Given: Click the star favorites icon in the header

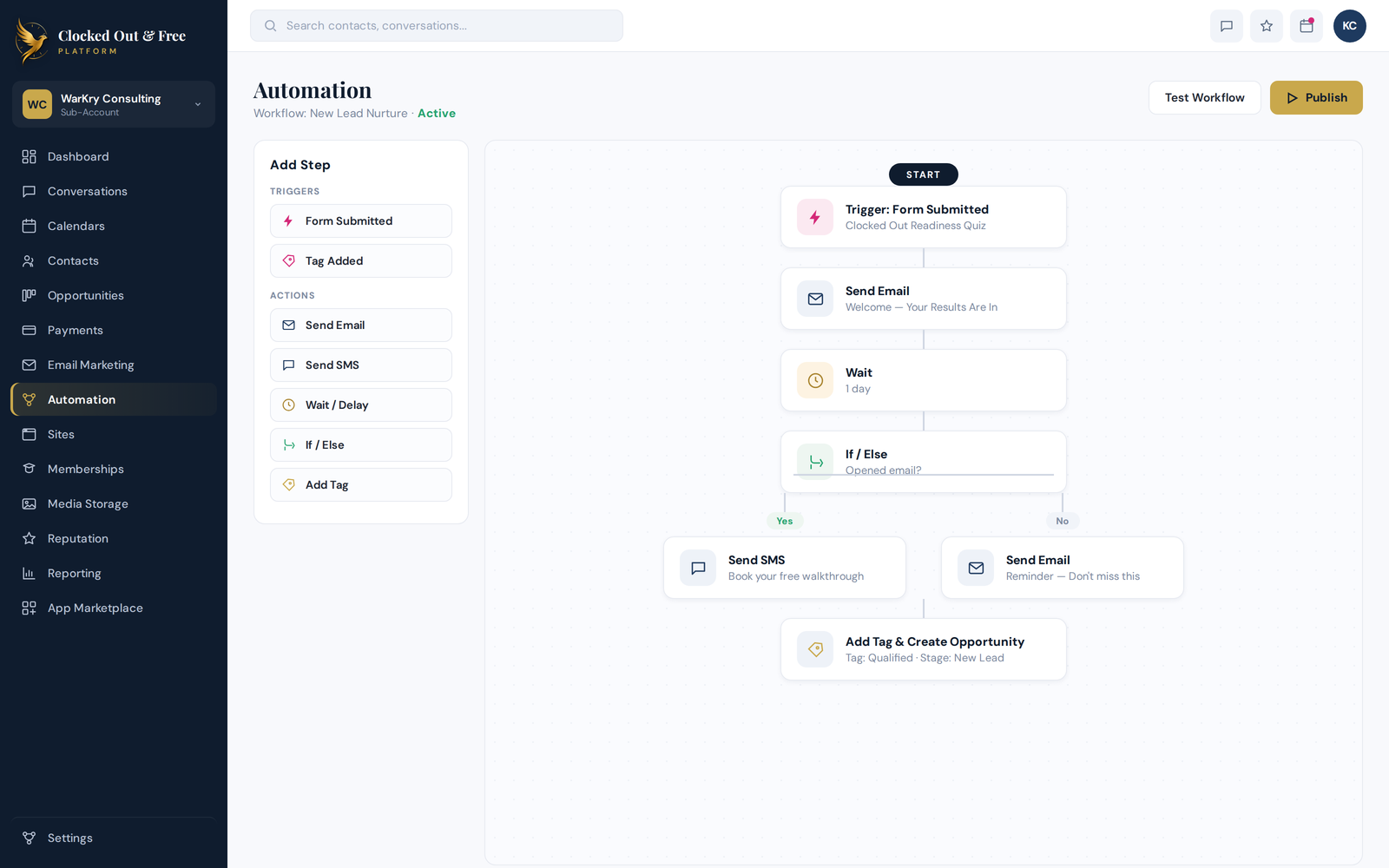Looking at the screenshot, I should tap(1266, 26).
